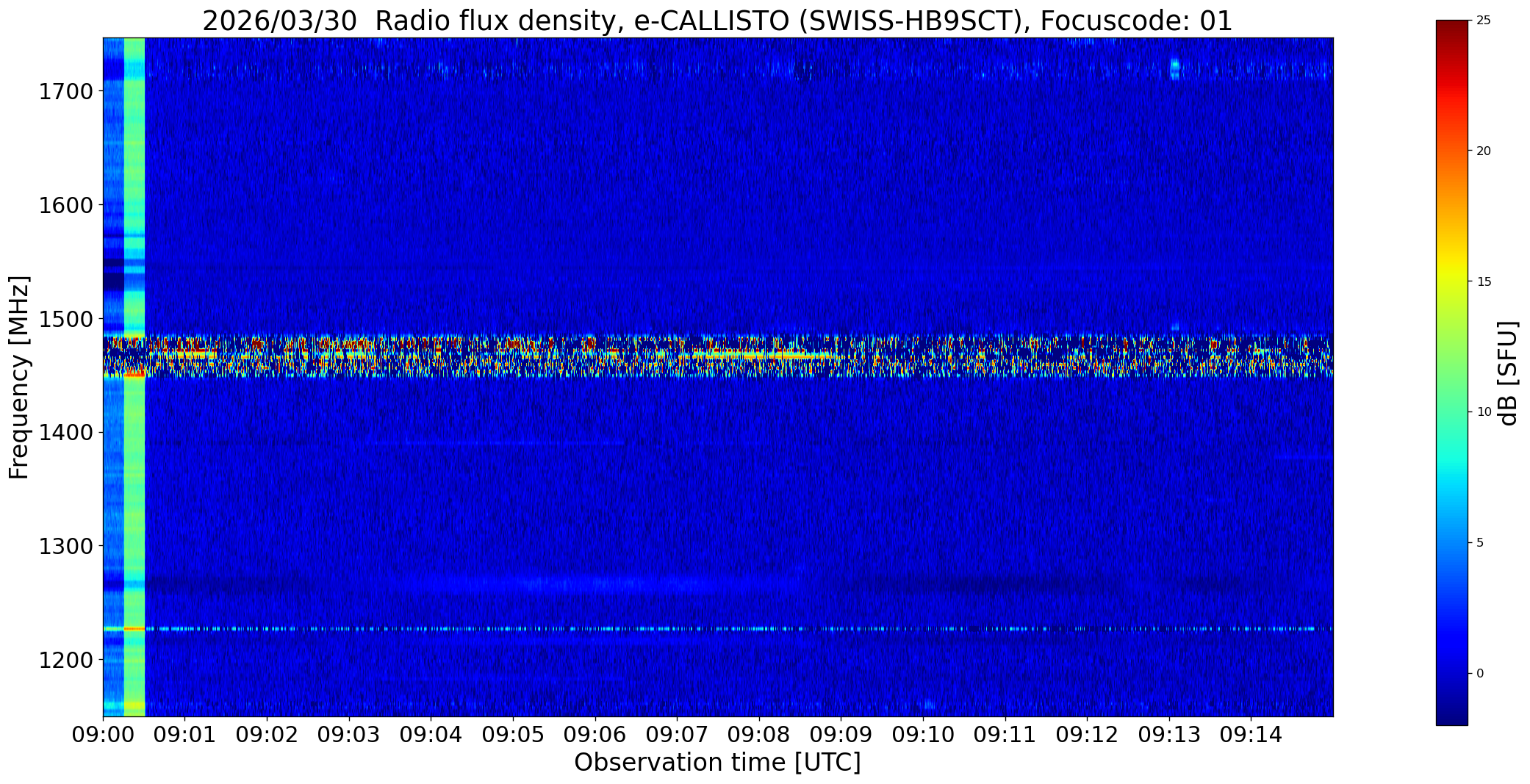1530x784 pixels.
Task: Click the plot title mentioning e-CALLISTO
Action: [x=717, y=21]
